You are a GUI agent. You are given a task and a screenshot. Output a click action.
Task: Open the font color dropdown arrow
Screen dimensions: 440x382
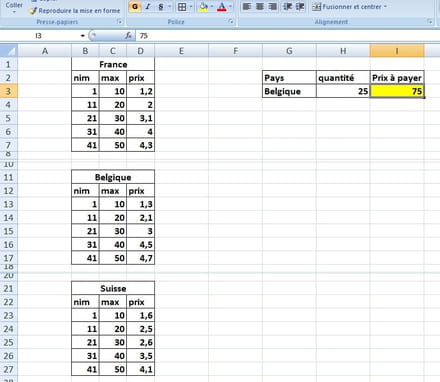(x=230, y=7)
